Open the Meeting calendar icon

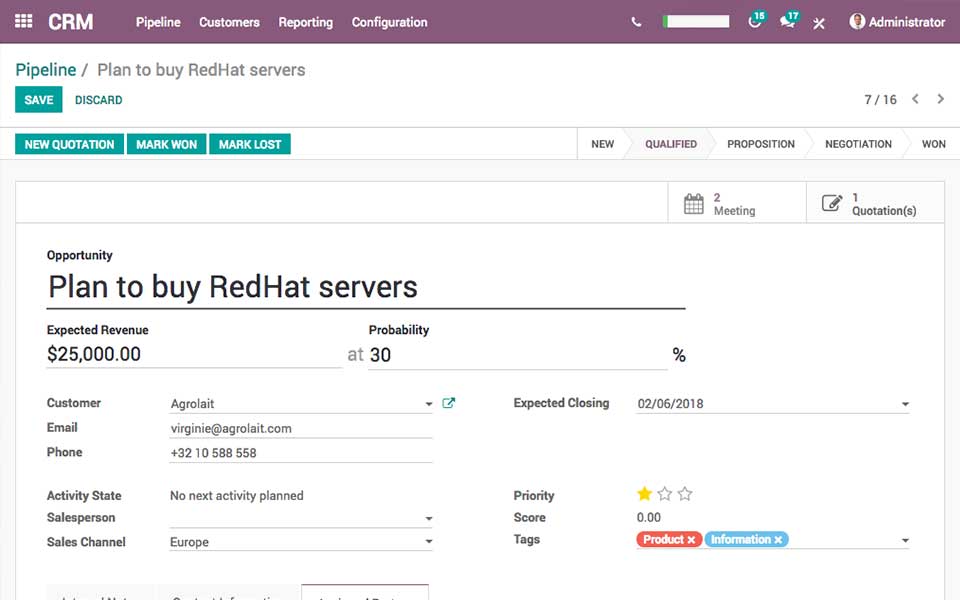point(694,203)
